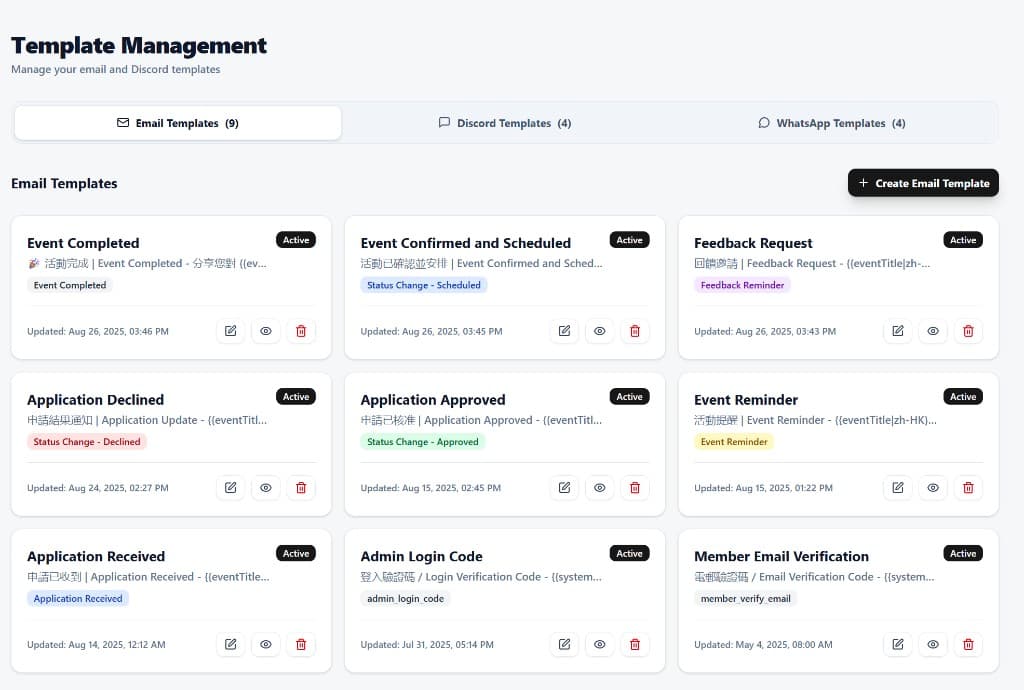Click the Feedback Reminder tag
Screen dimensions: 1024x690
(x=742, y=285)
